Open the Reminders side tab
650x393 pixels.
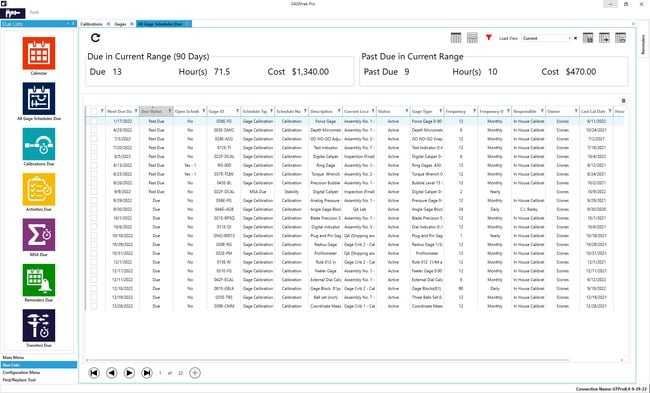[643, 44]
